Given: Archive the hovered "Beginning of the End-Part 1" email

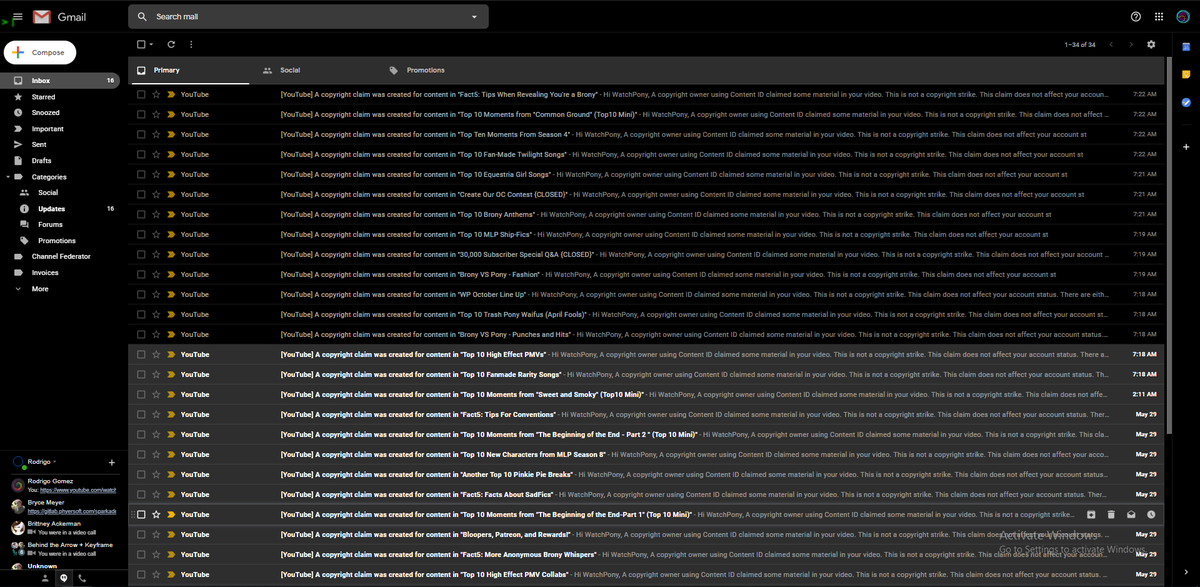Looking at the screenshot, I should pyautogui.click(x=1091, y=514).
